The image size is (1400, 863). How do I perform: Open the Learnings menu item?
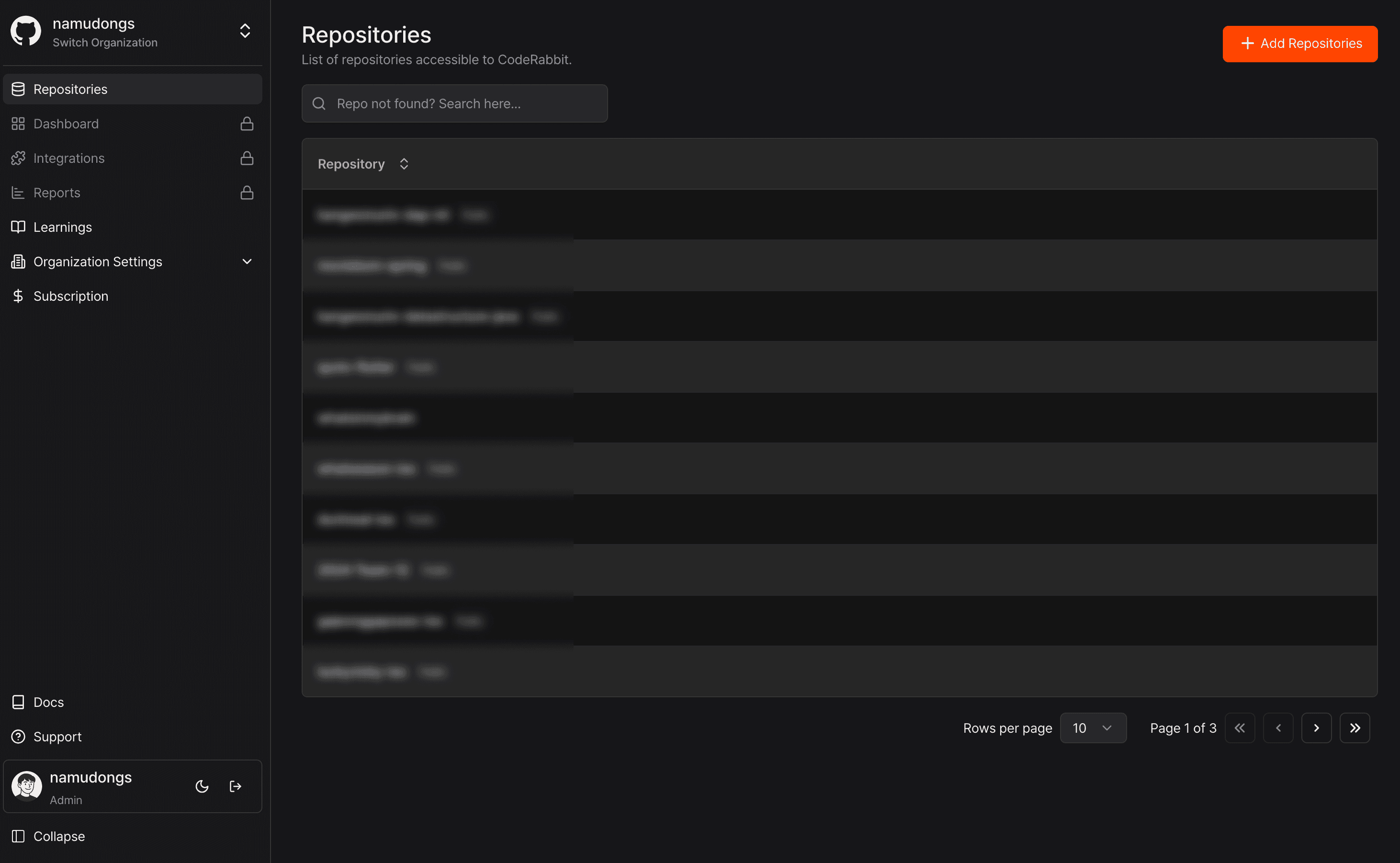[x=63, y=227]
